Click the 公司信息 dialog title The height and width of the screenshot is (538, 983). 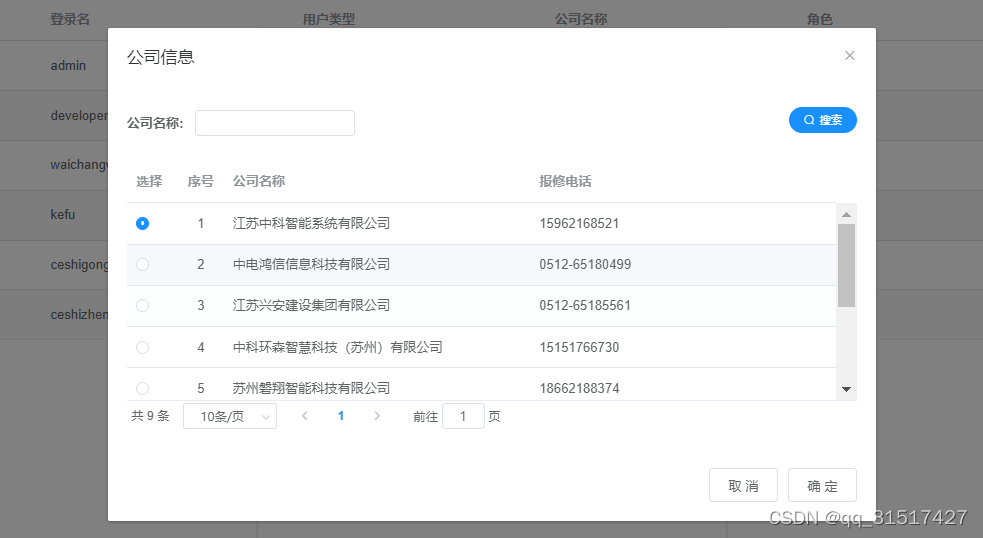point(161,57)
